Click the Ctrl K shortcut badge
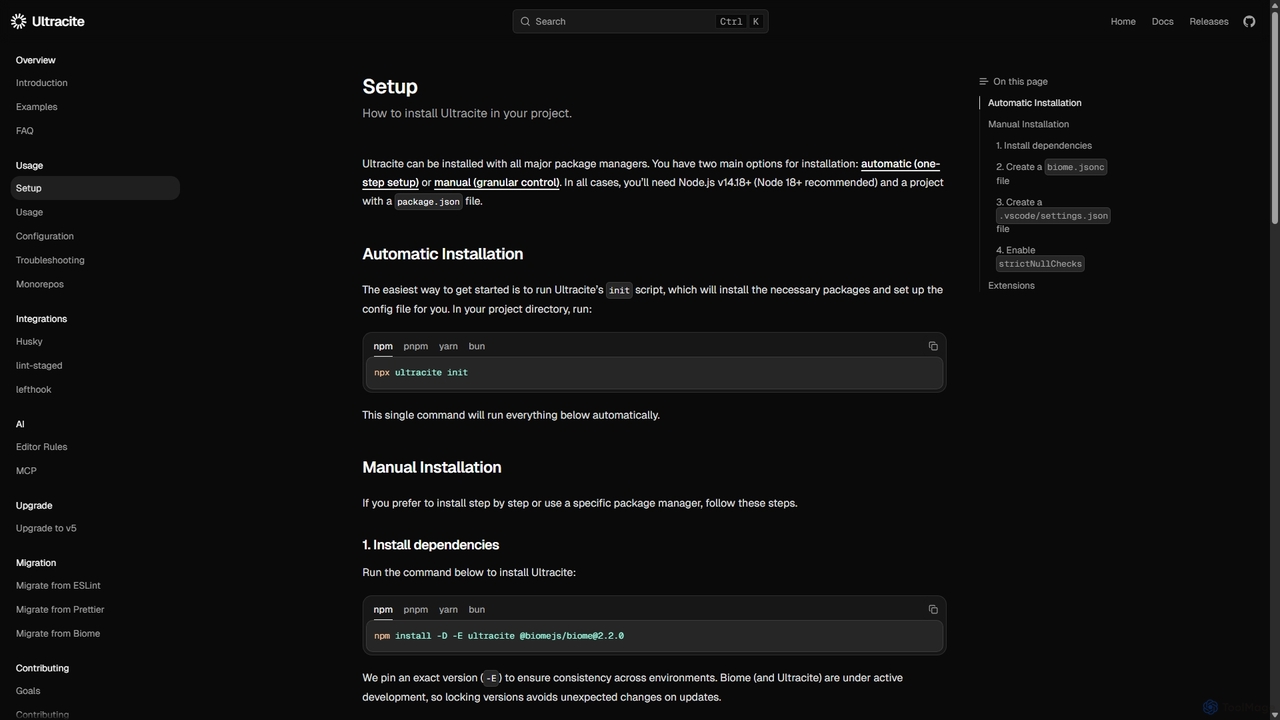The height and width of the screenshot is (720, 1280). (740, 21)
